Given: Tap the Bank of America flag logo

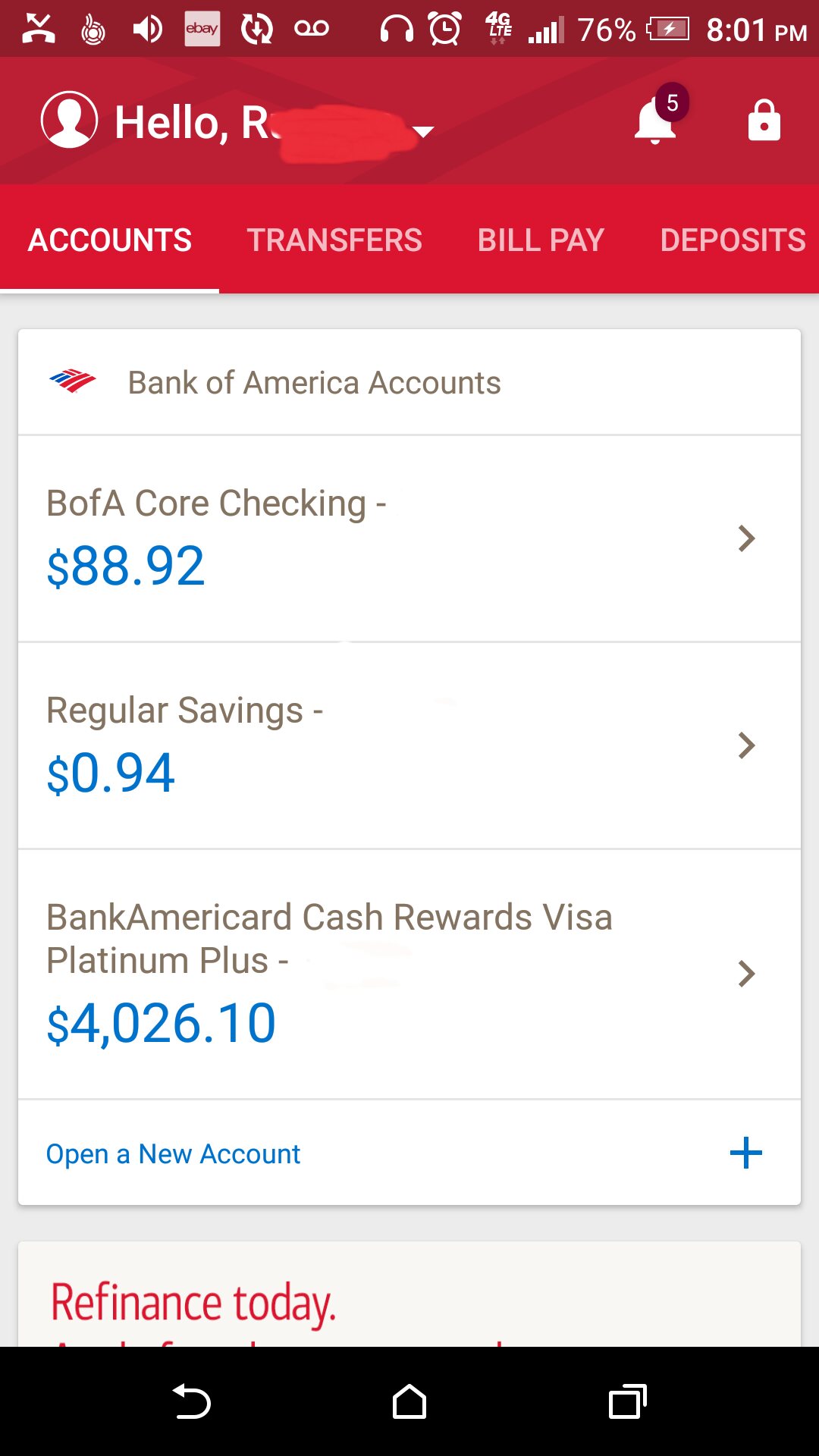Looking at the screenshot, I should tap(73, 381).
